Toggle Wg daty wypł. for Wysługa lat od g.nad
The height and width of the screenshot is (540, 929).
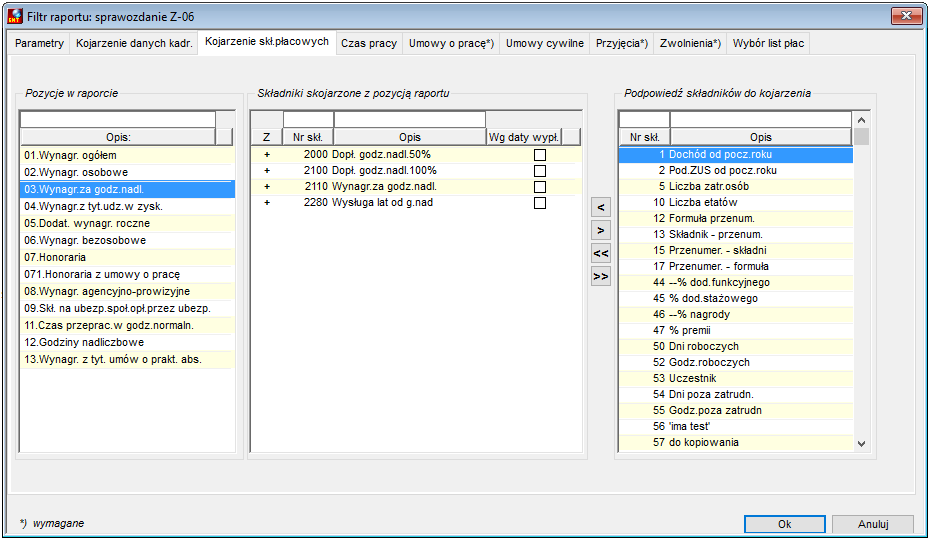click(540, 203)
